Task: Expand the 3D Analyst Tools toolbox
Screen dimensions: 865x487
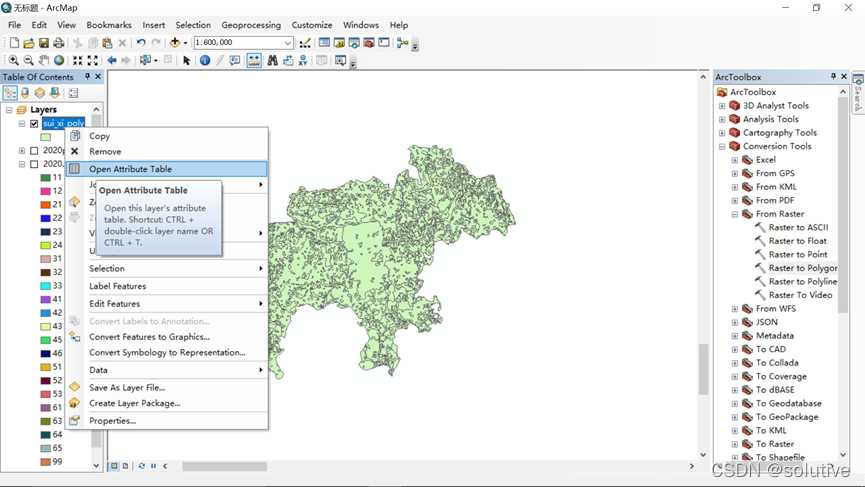Action: (722, 106)
